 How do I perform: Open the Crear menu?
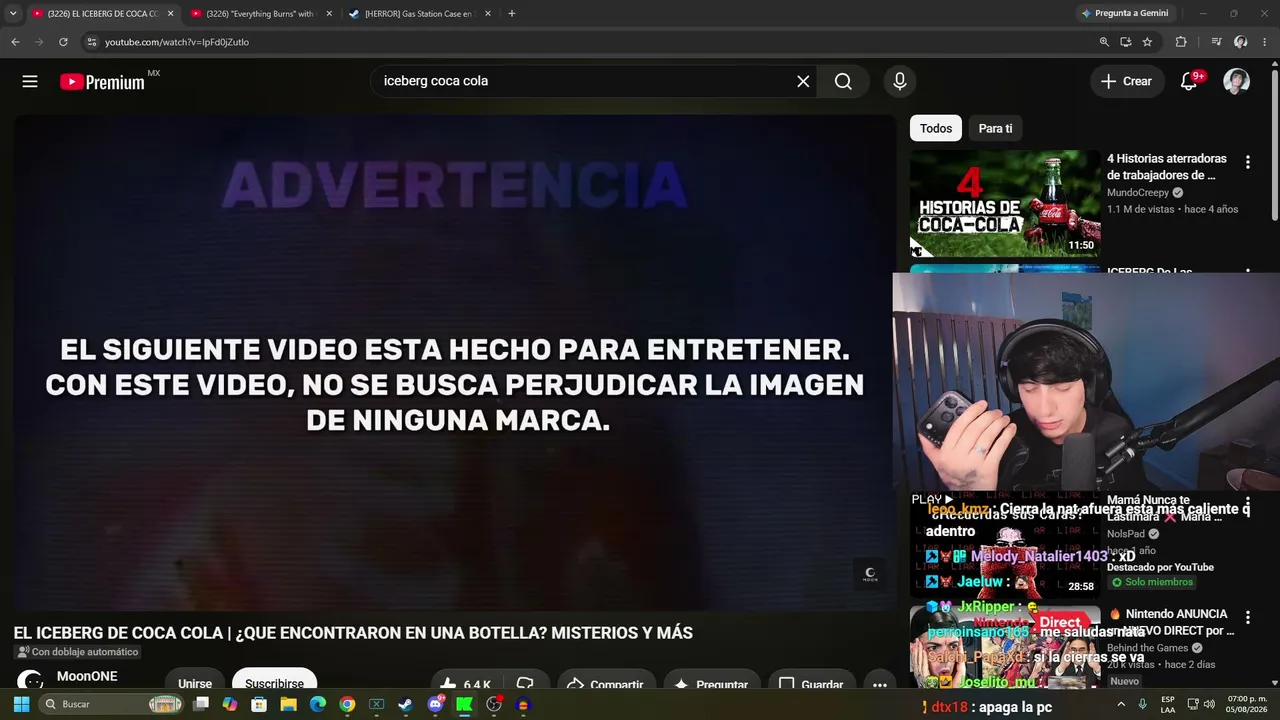click(1127, 81)
